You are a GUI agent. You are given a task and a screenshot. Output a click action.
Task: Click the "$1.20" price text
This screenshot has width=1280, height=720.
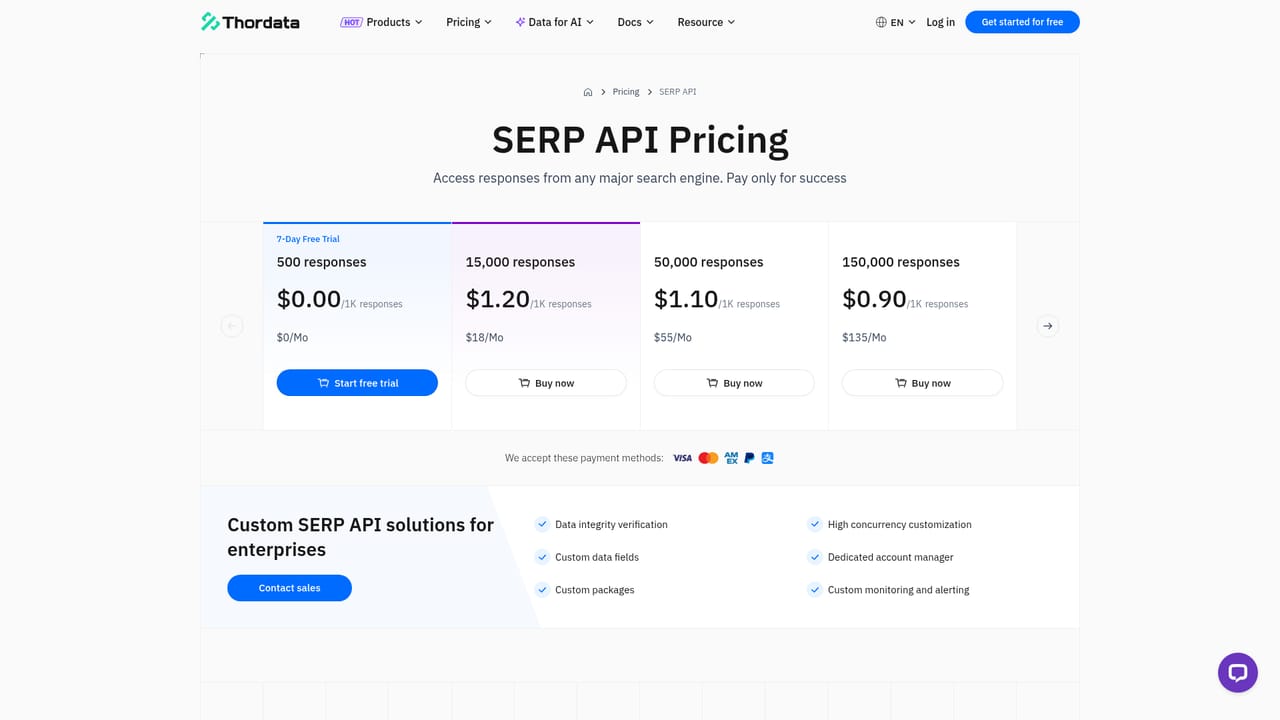(x=498, y=299)
